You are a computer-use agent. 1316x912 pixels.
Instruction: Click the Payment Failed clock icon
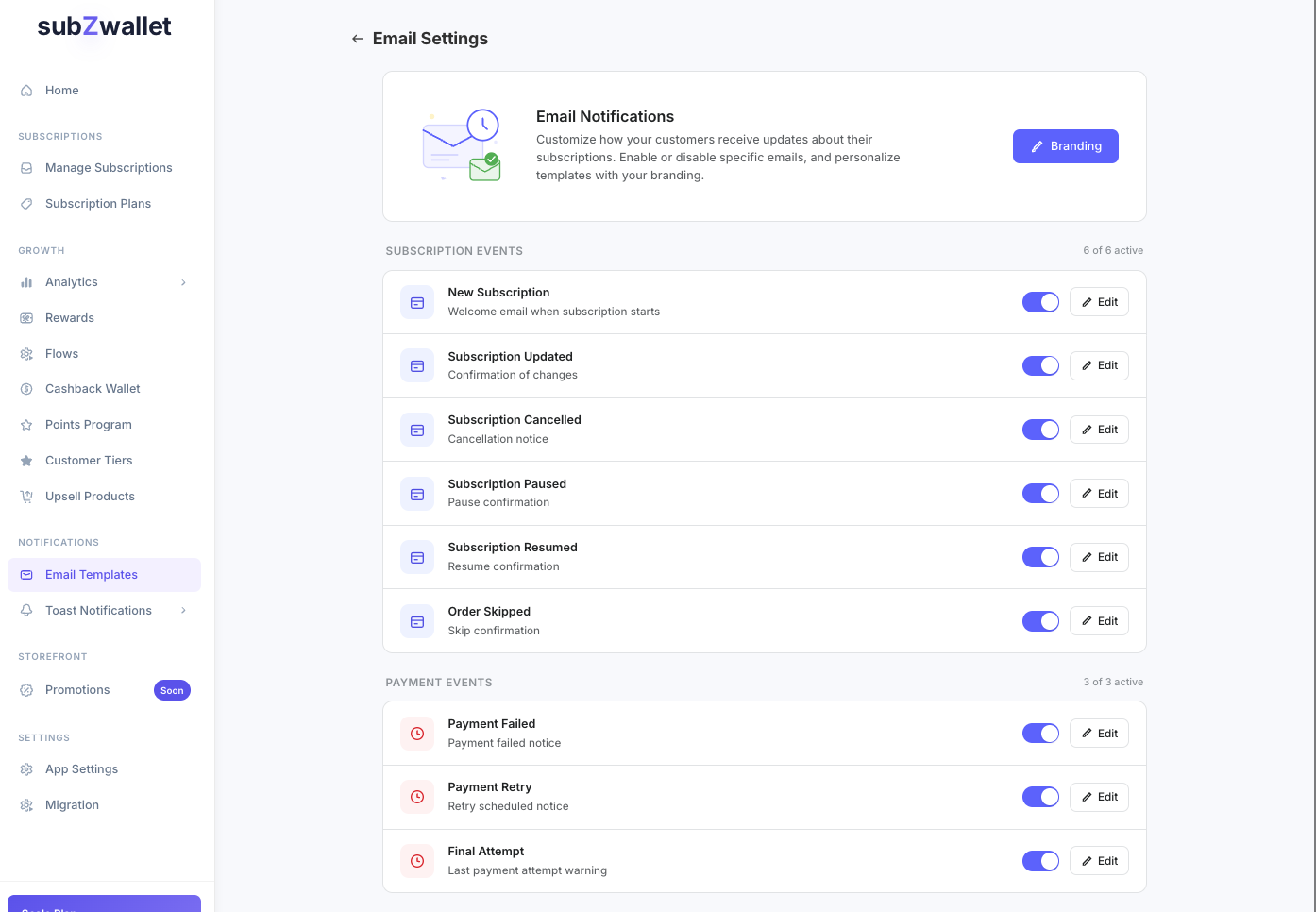[x=417, y=734]
